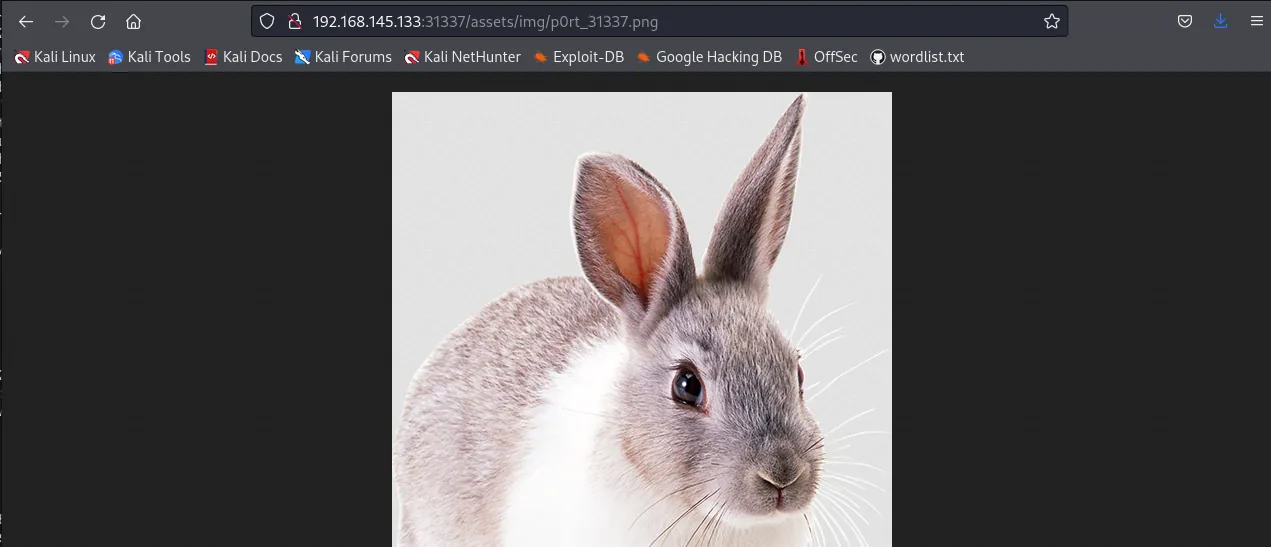
Task: Open the Firefox application menu
Action: [1257, 21]
